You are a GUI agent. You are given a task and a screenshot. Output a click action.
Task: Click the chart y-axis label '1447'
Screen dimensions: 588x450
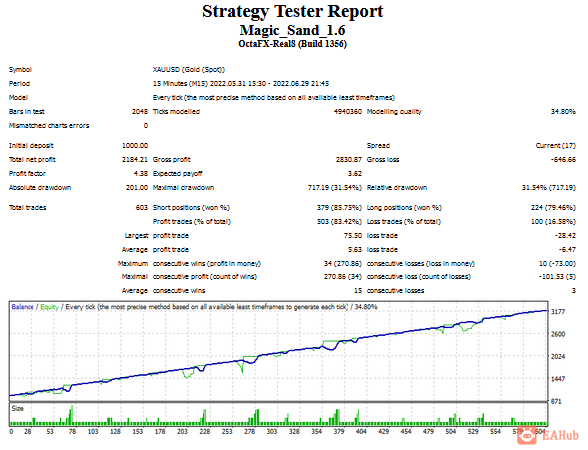tap(558, 379)
